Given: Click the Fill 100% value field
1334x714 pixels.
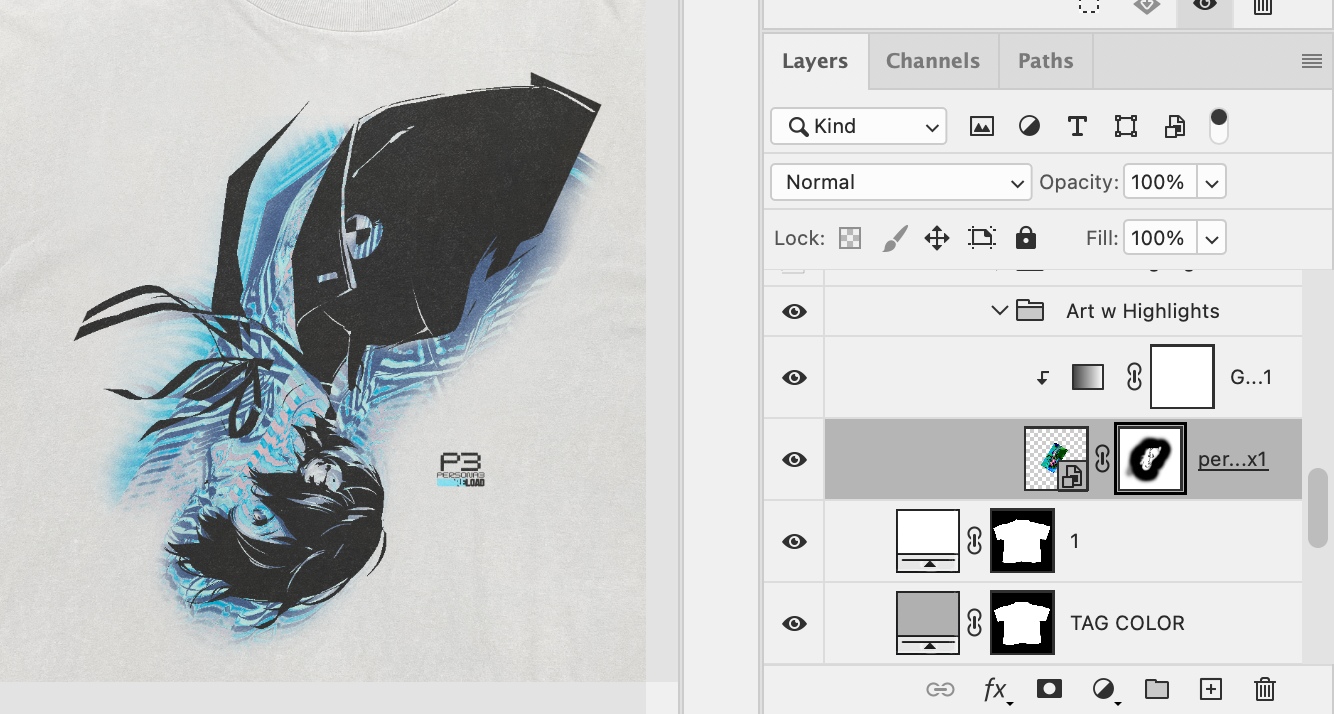Looking at the screenshot, I should (x=1161, y=239).
